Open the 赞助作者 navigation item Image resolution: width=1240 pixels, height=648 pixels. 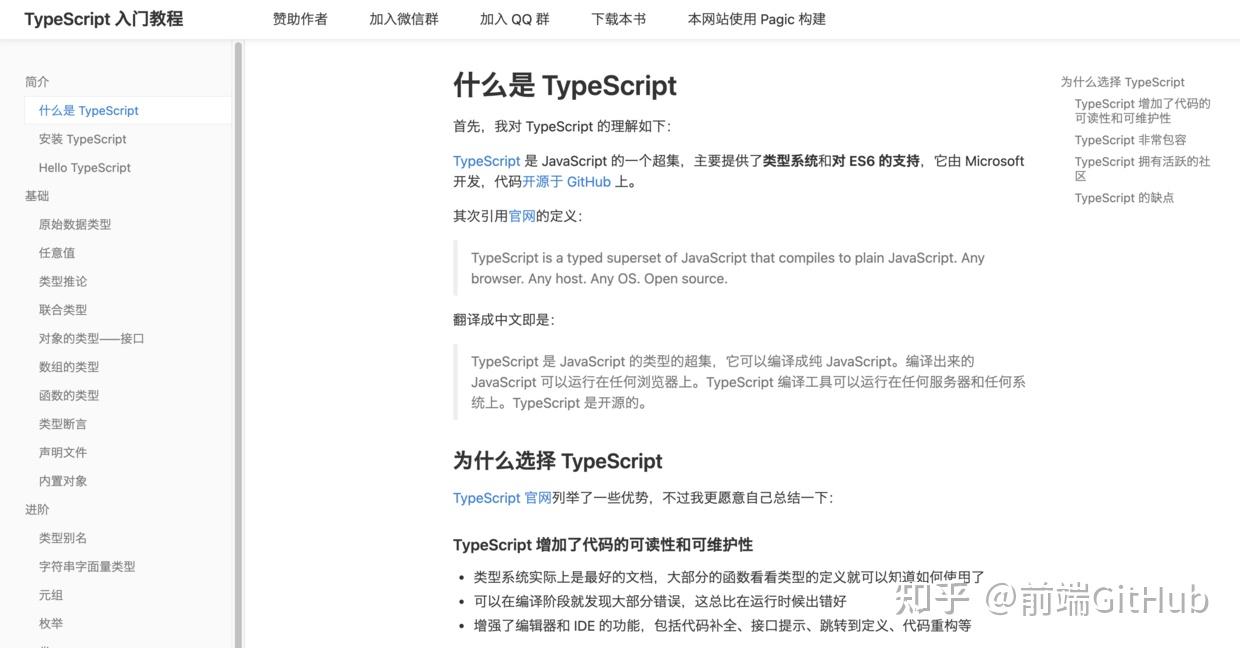pyautogui.click(x=299, y=18)
